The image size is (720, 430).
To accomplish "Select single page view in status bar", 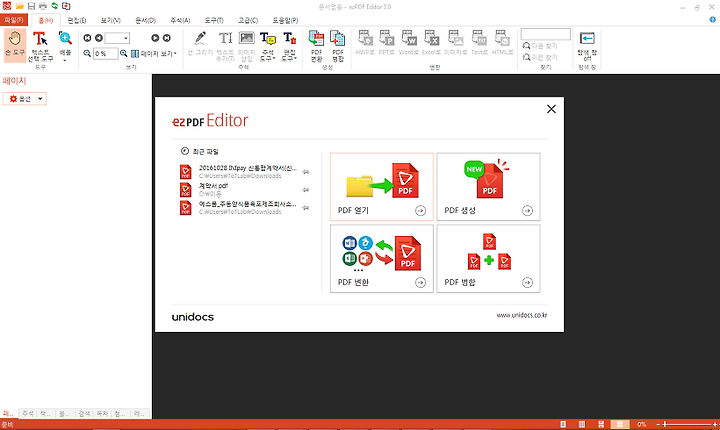I will 563,424.
